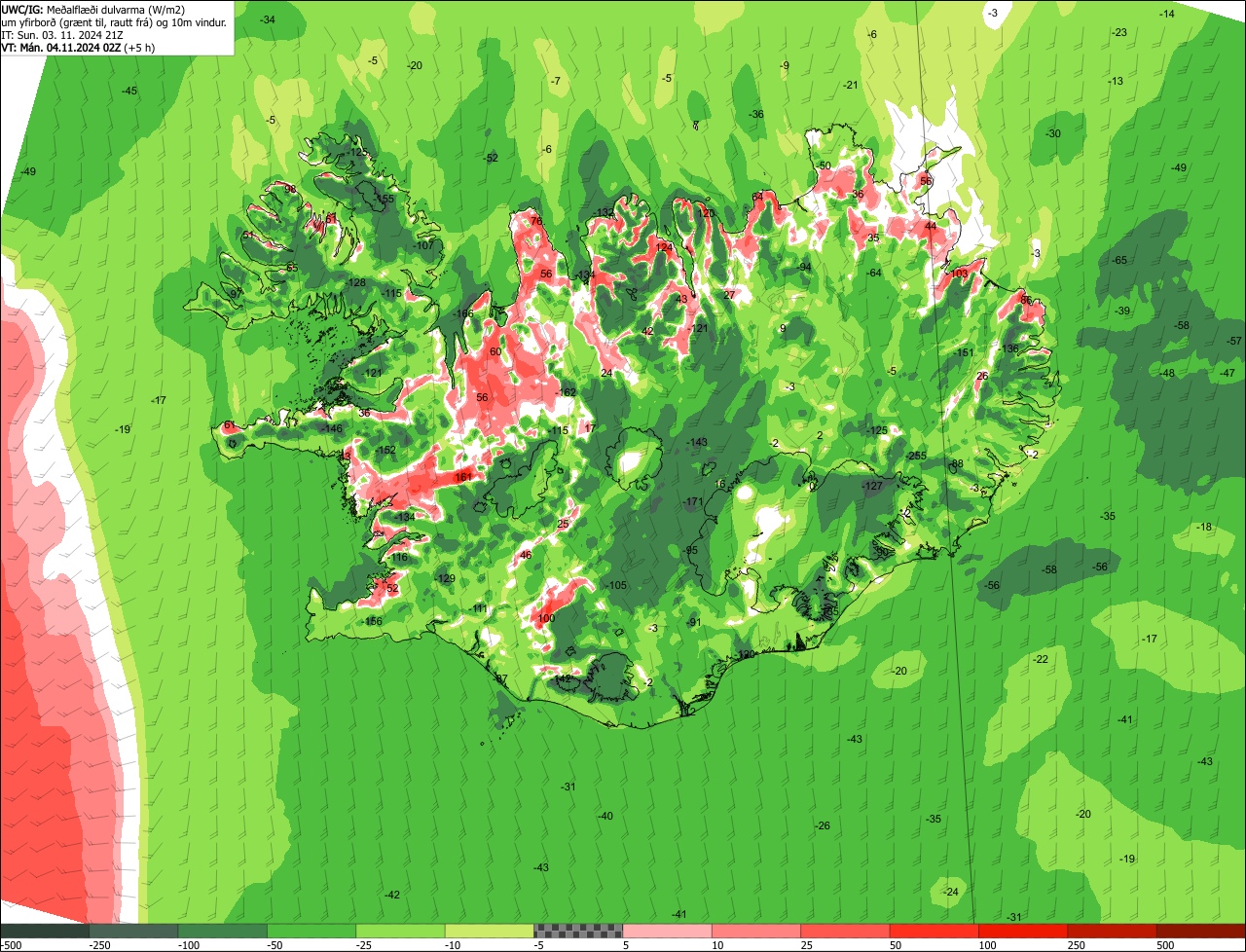The image size is (1246, 952).
Task: Click the map value '-34' at the top
Action: [267, 19]
